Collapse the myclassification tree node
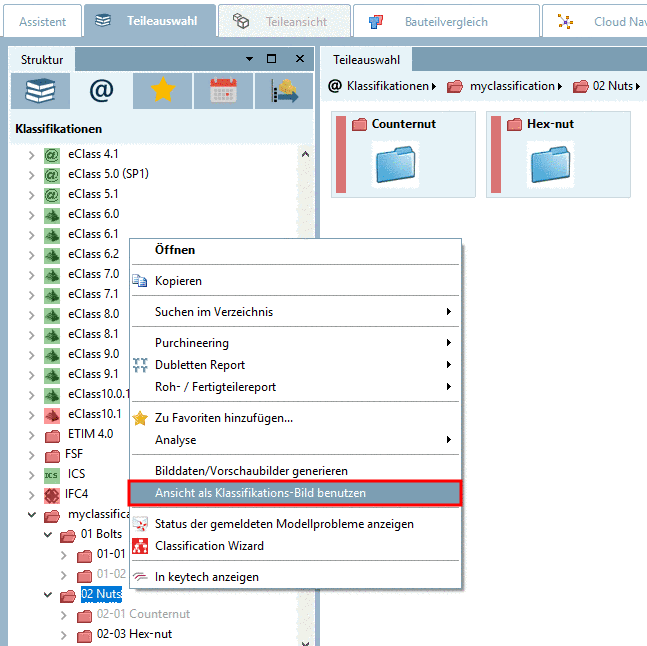Image resolution: width=647 pixels, height=646 pixels. coord(31,515)
